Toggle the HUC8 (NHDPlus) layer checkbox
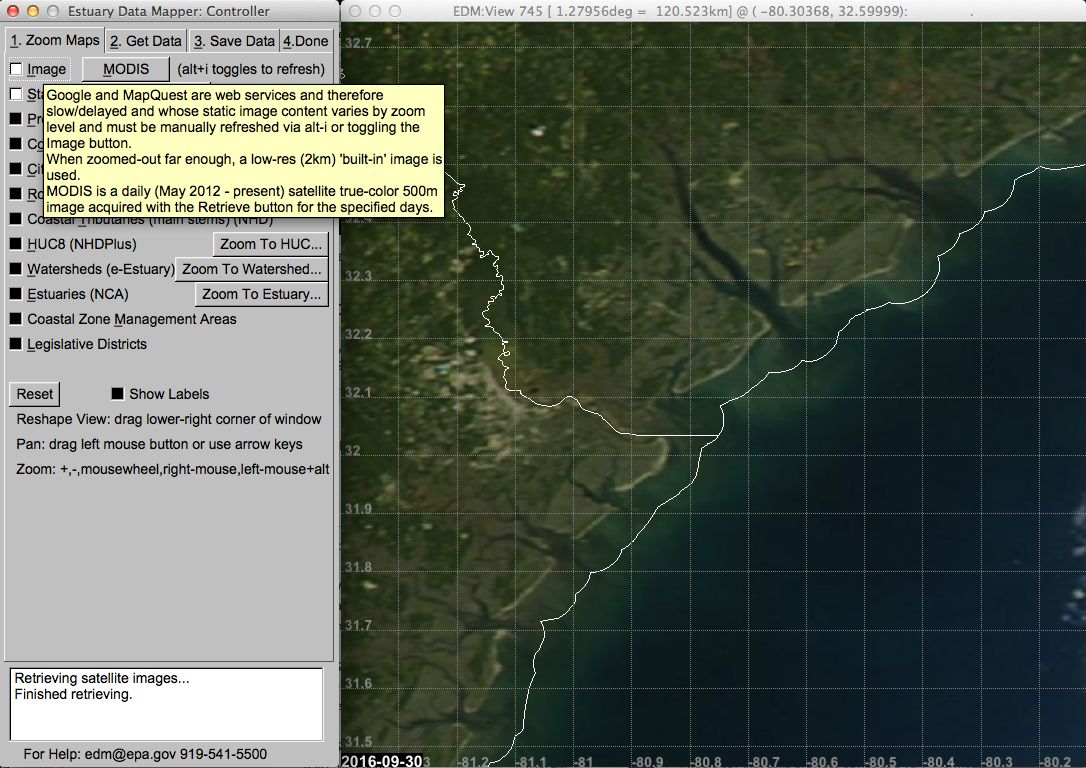This screenshot has height=768, width=1086. coord(16,244)
